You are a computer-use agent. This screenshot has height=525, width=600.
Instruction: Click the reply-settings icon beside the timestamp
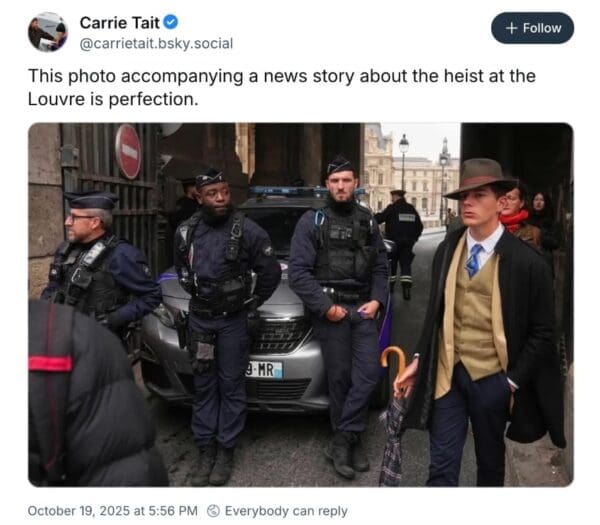[214, 510]
